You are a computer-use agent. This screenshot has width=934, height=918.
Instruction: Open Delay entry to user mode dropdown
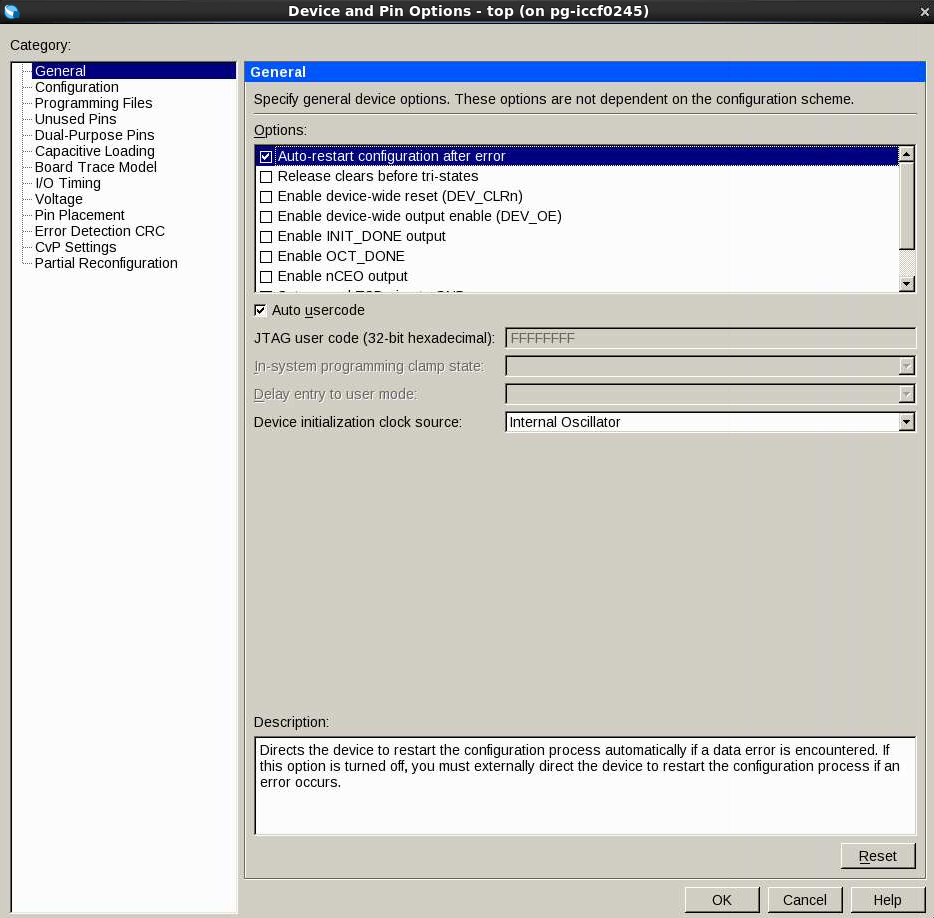[x=710, y=394]
